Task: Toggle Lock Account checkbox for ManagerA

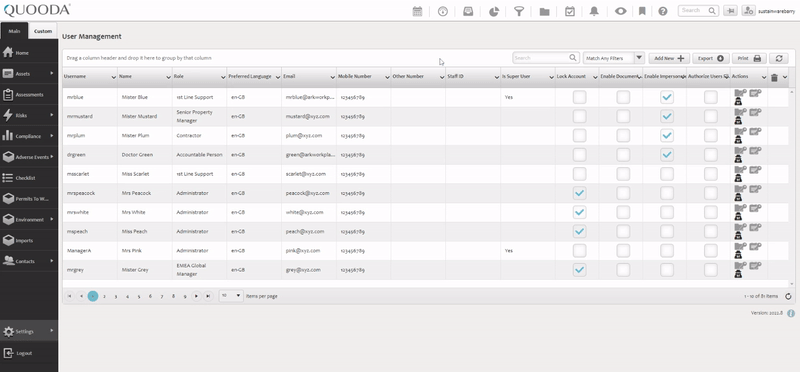Action: click(x=579, y=251)
